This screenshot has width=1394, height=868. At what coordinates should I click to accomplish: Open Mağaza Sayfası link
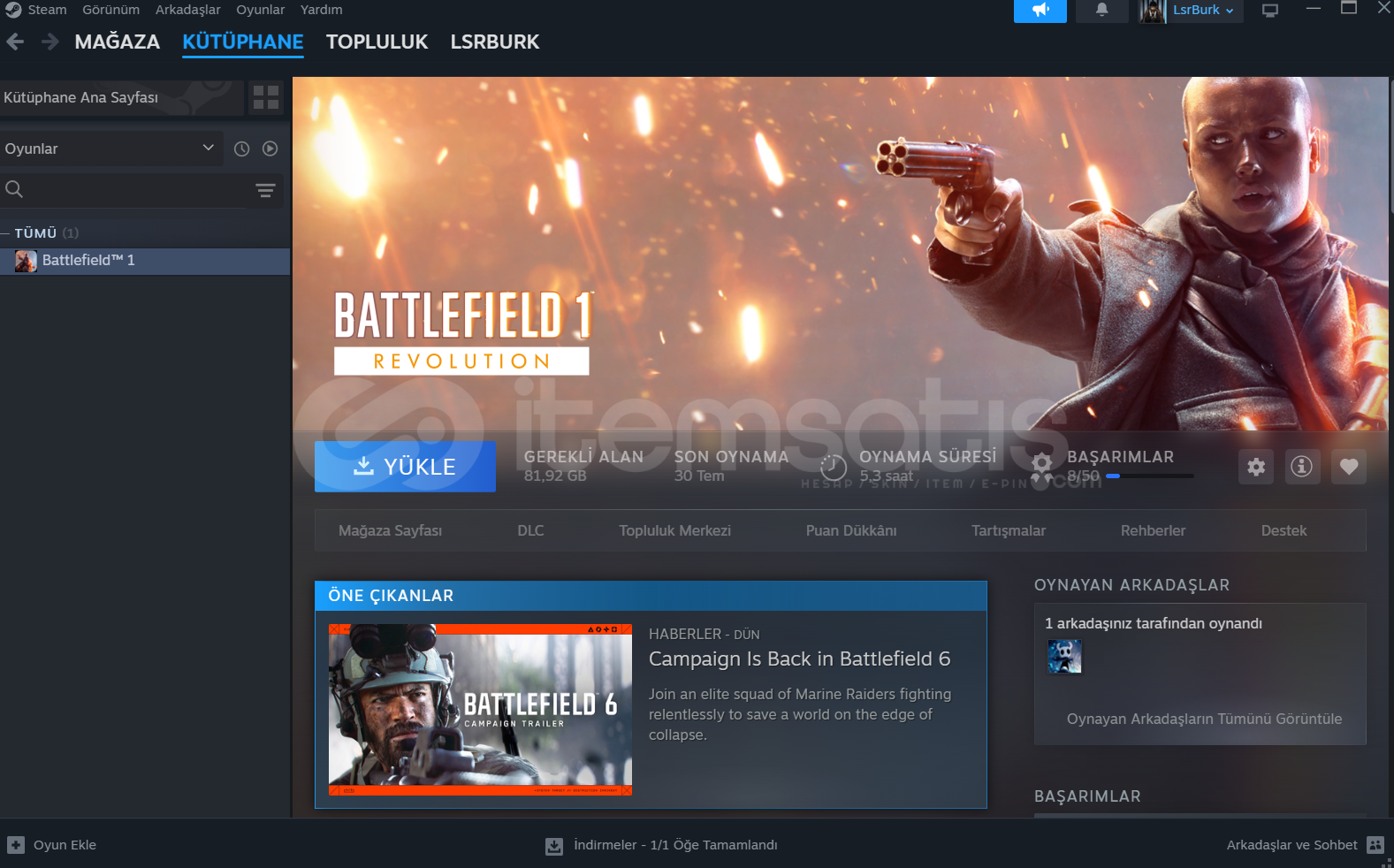point(390,530)
